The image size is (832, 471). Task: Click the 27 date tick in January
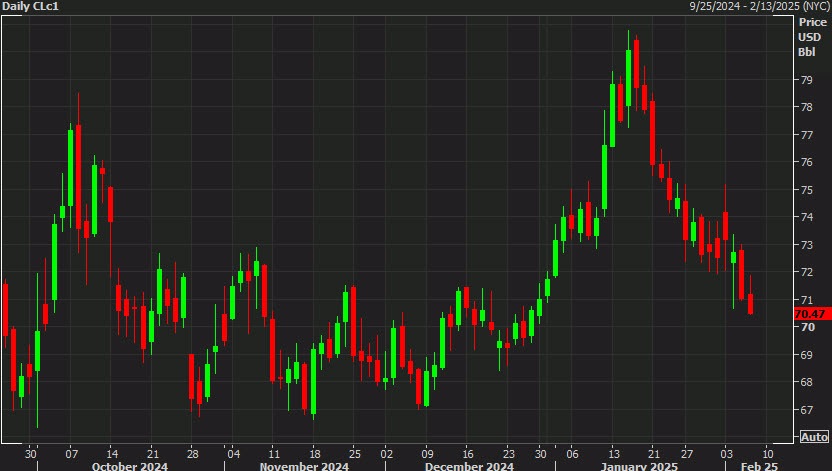click(x=687, y=454)
